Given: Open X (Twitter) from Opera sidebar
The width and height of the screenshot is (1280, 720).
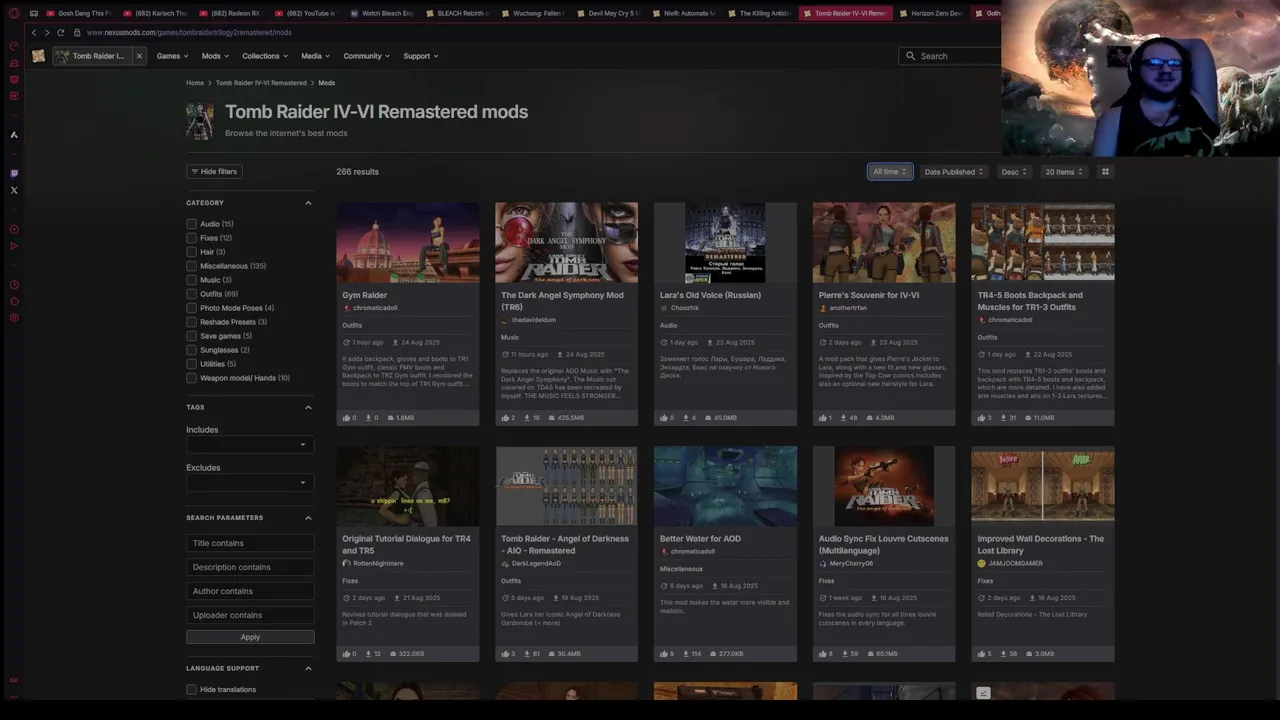Looking at the screenshot, I should pyautogui.click(x=14, y=190).
